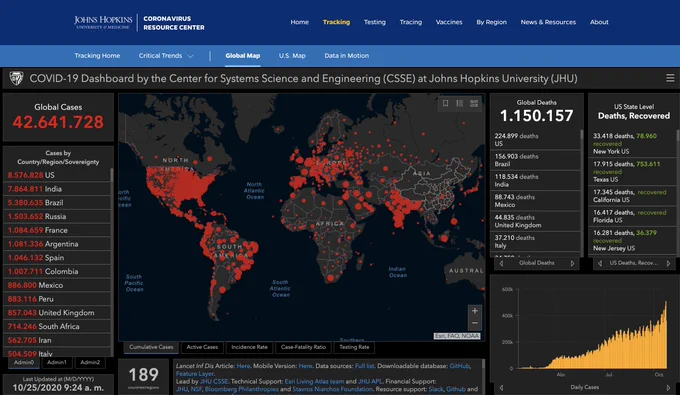Select Argentina row in cases list

pyautogui.click(x=57, y=244)
